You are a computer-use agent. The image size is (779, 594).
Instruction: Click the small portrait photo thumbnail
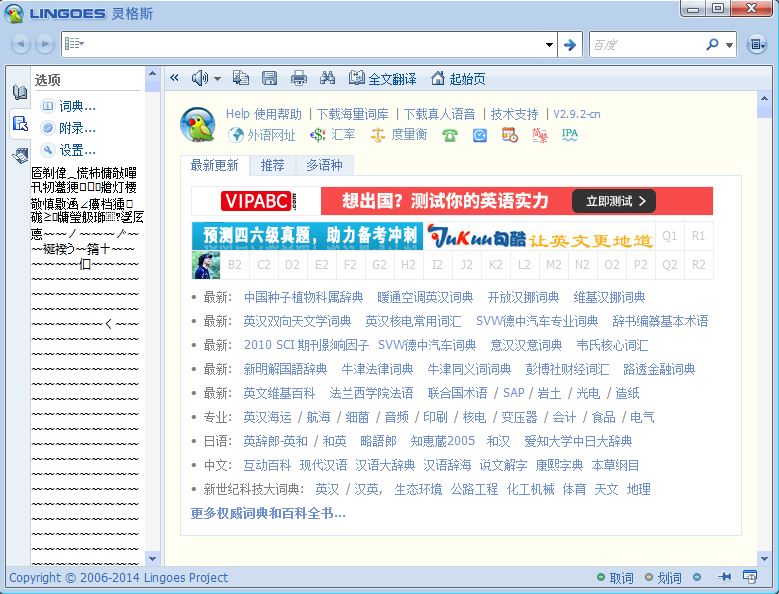206,265
